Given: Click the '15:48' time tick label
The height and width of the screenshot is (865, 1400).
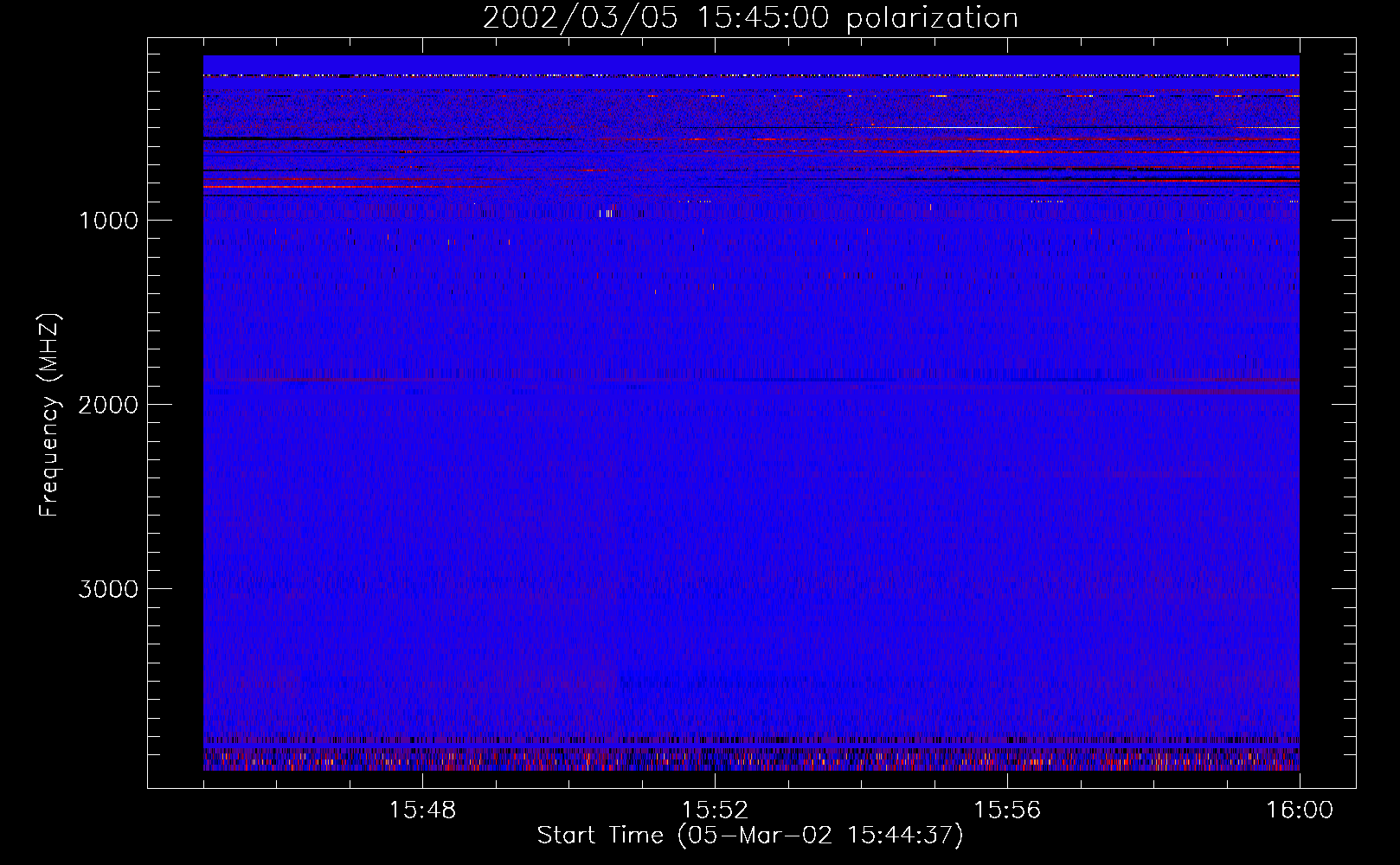Looking at the screenshot, I should (x=422, y=811).
